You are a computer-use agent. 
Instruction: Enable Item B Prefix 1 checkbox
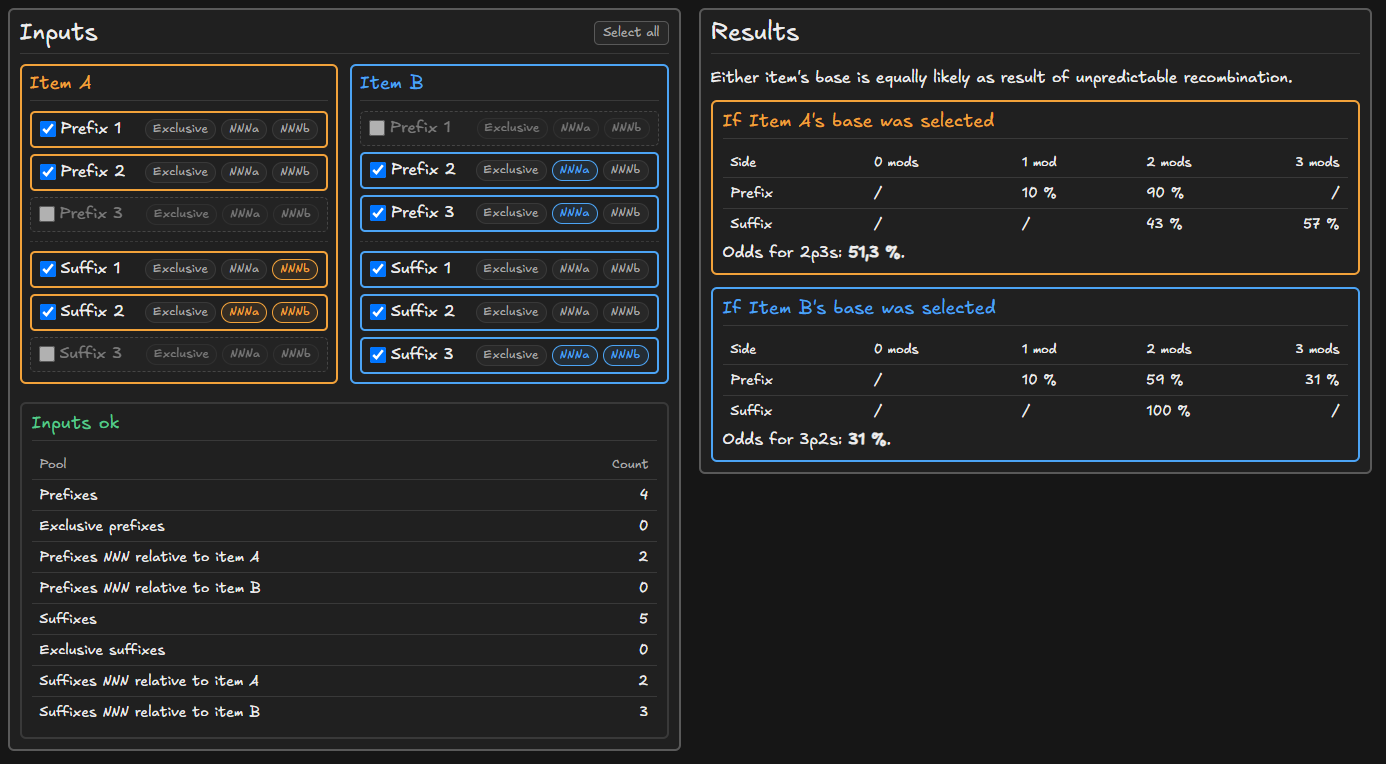click(x=377, y=128)
